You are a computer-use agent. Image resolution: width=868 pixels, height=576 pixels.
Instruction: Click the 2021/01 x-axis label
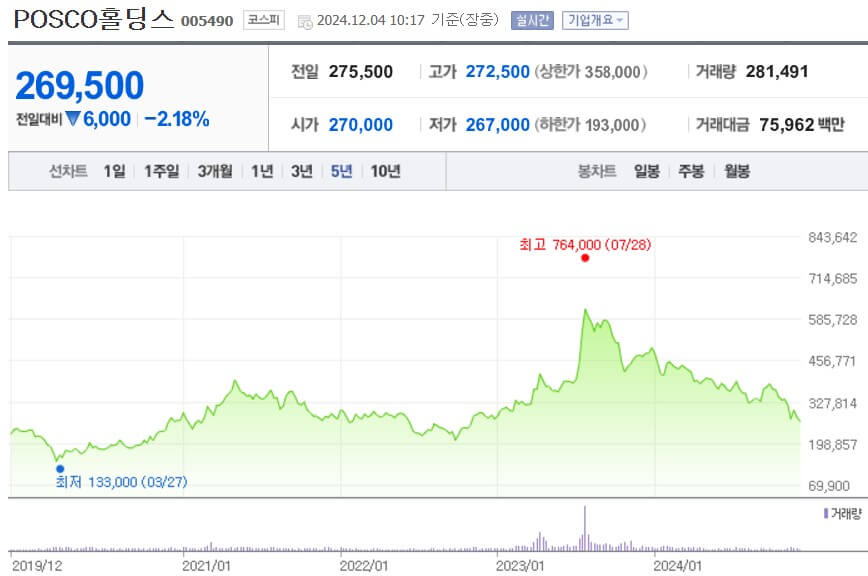(x=206, y=566)
